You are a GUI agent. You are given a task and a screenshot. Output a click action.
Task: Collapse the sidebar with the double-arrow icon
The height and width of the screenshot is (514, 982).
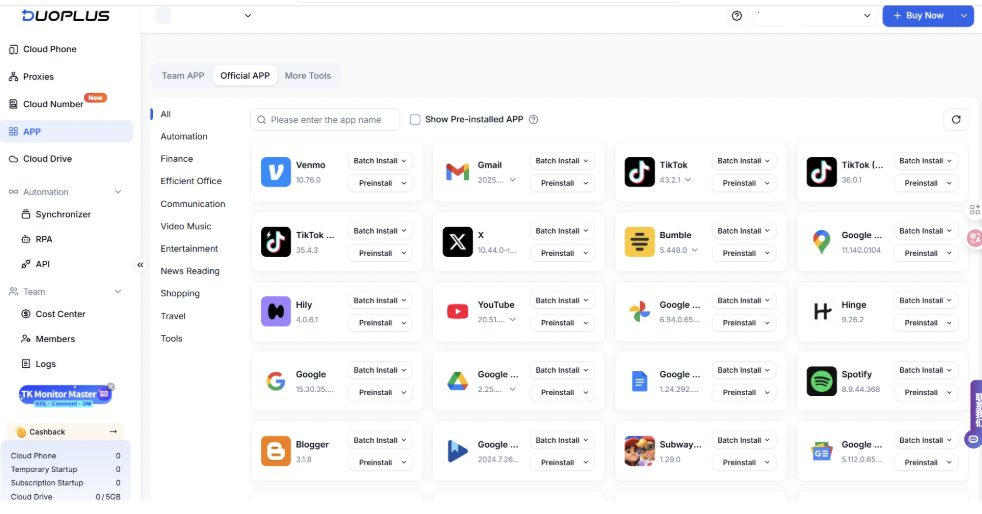[140, 265]
